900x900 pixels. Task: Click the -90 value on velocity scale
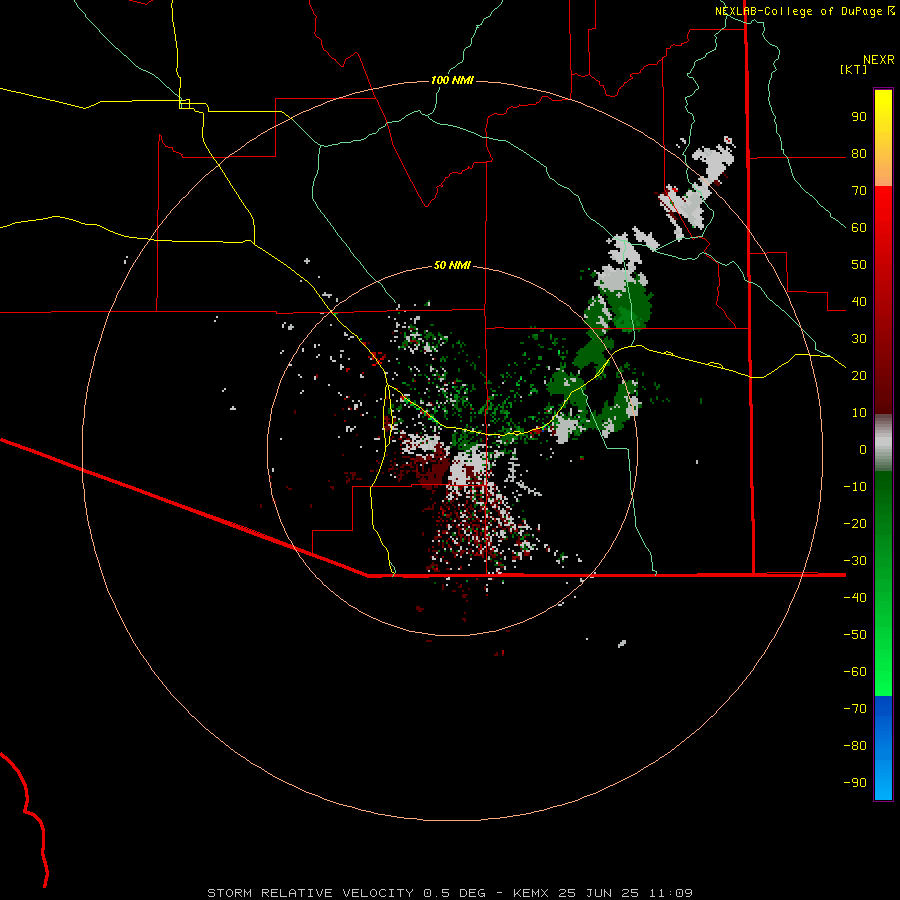tap(855, 783)
